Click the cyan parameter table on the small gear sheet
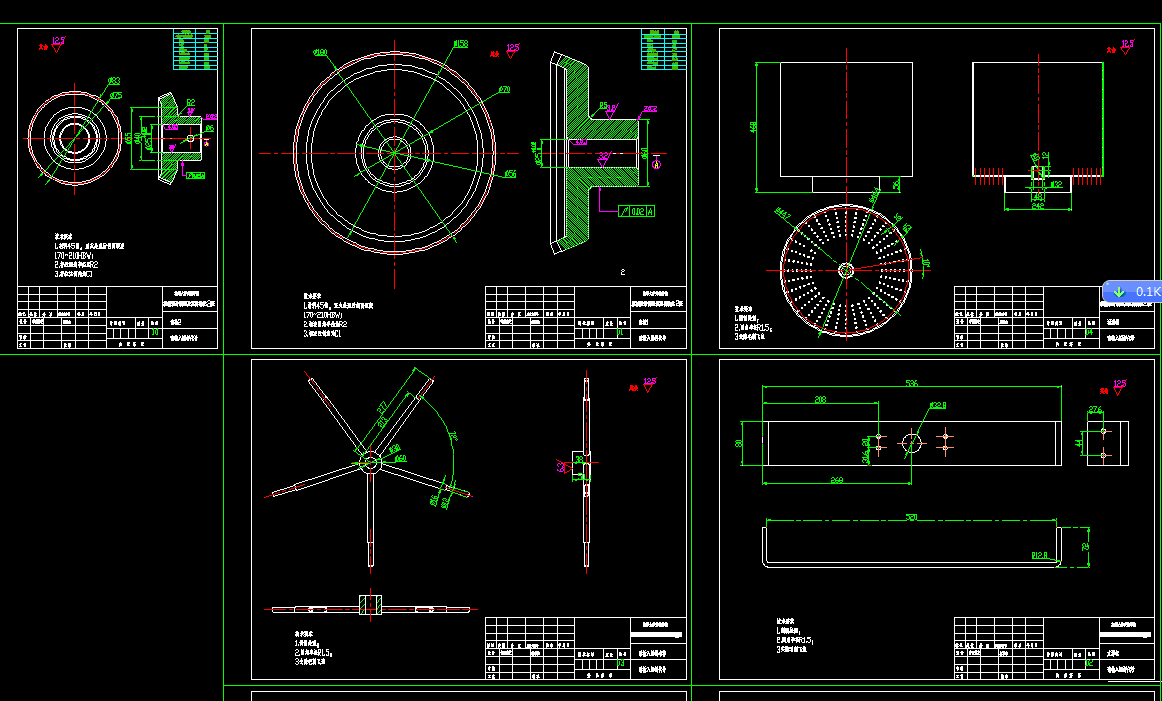Image resolution: width=1162 pixels, height=701 pixels. click(196, 49)
